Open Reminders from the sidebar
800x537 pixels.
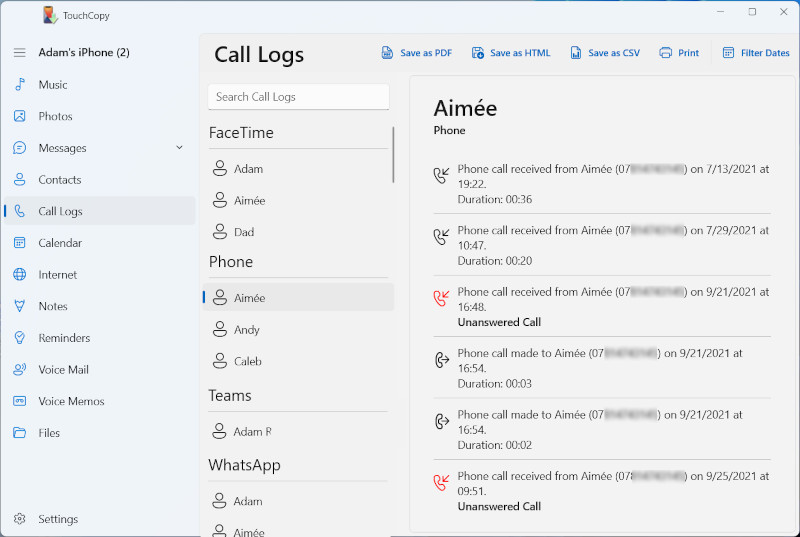click(x=64, y=338)
